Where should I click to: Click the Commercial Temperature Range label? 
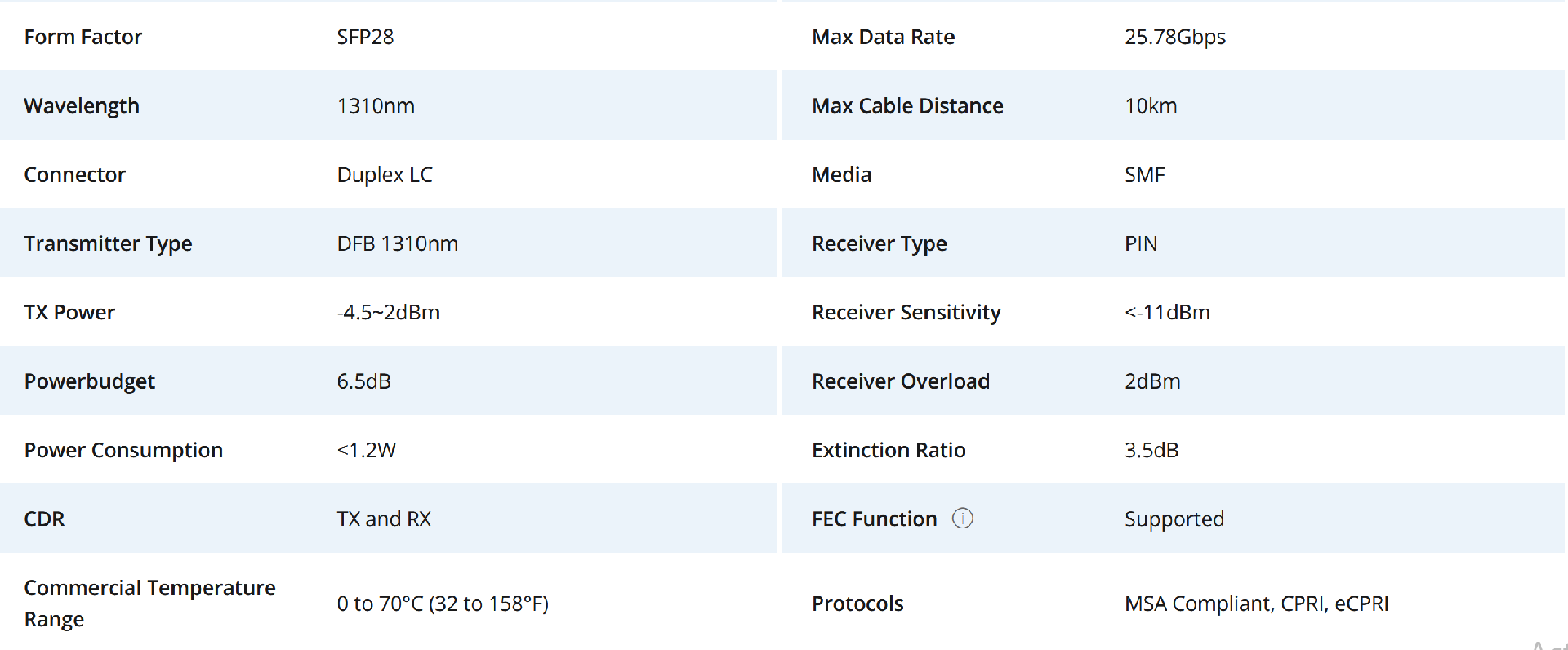click(x=150, y=603)
